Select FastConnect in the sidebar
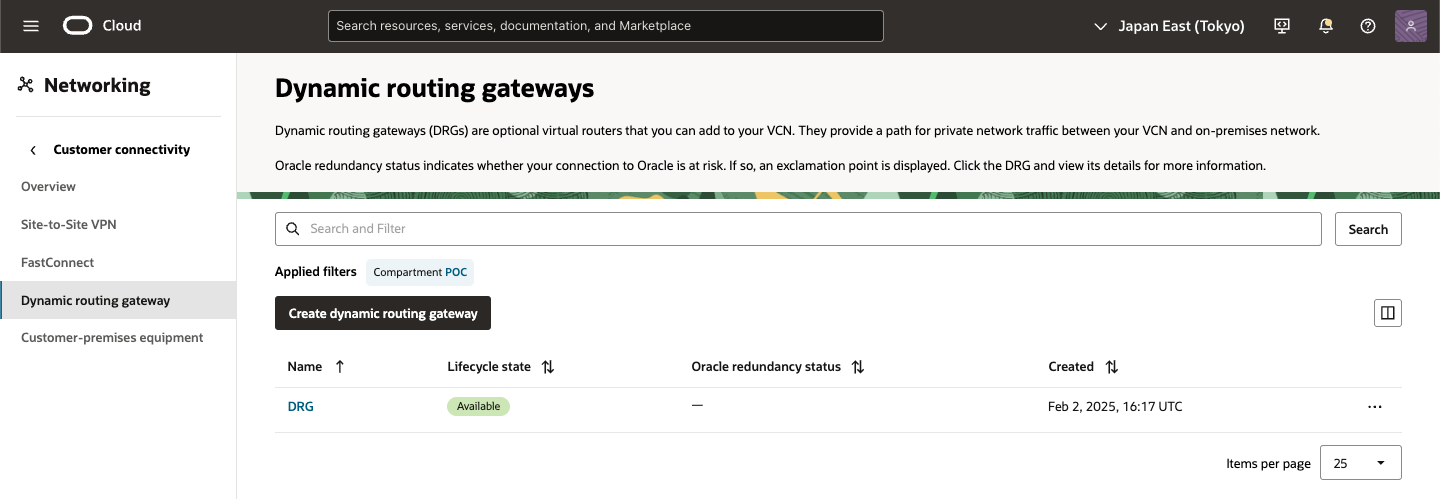 point(58,263)
